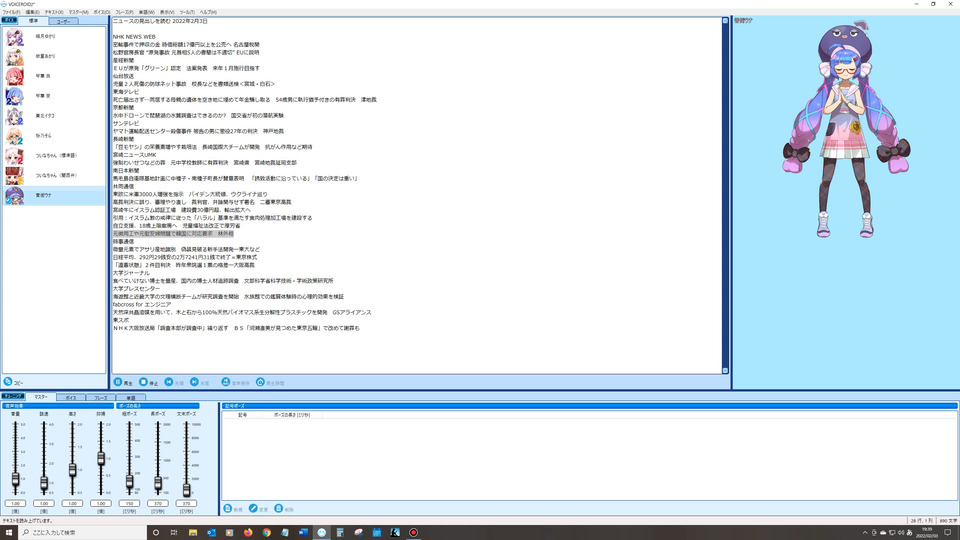Click the highlighted gray line in editor
The width and height of the screenshot is (960, 540).
coord(173,234)
